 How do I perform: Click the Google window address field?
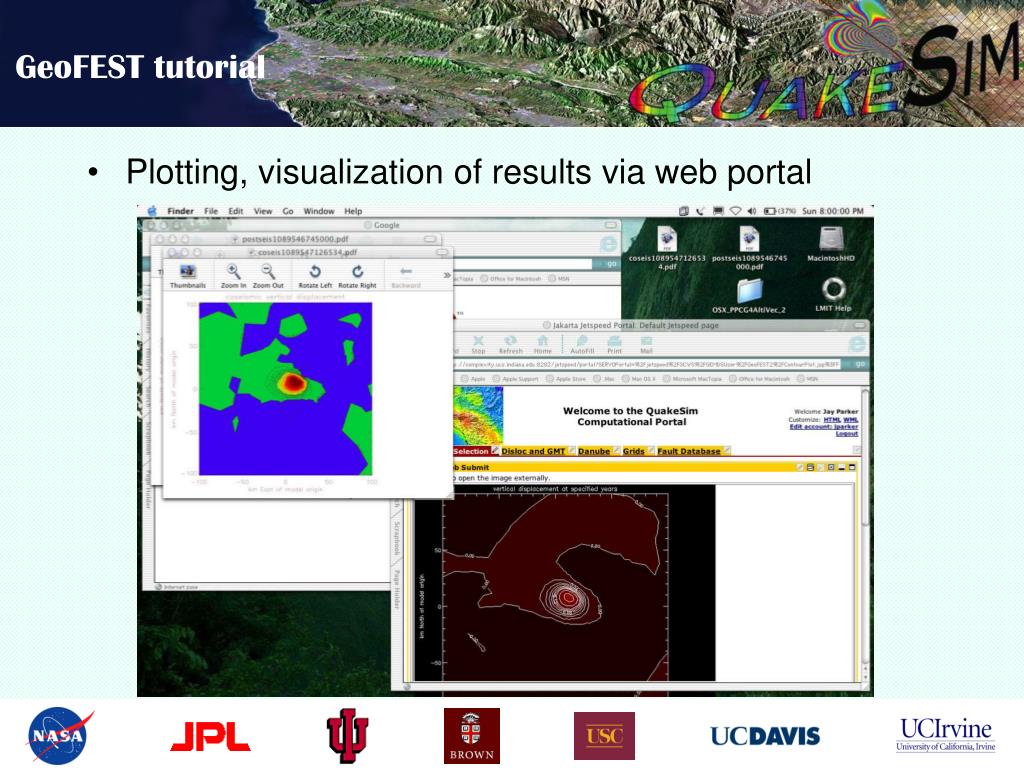coord(522,264)
